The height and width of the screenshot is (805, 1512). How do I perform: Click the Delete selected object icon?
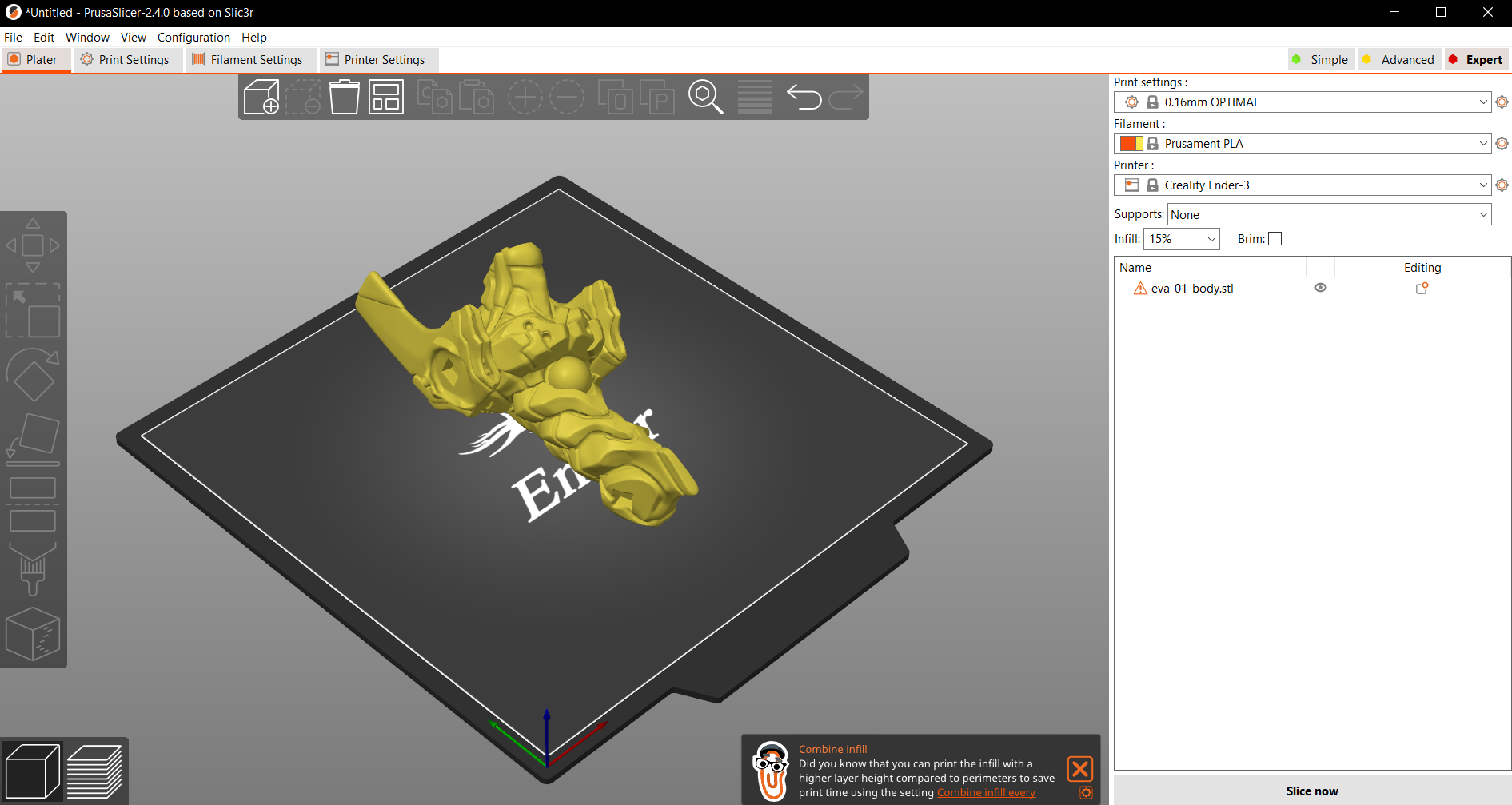point(303,98)
